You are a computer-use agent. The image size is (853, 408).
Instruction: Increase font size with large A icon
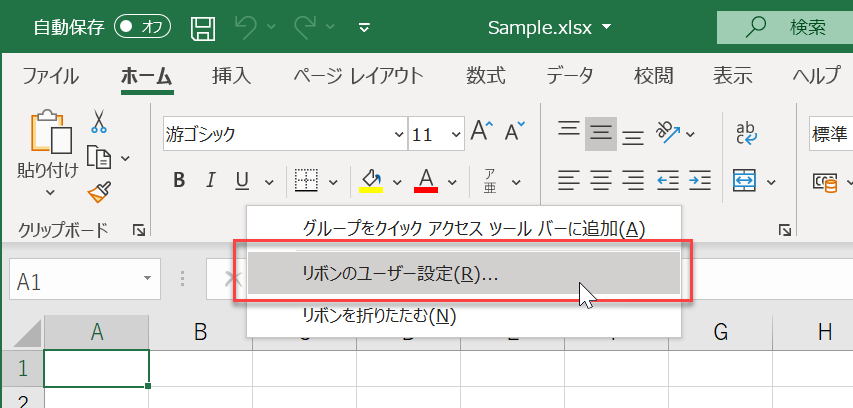pos(482,132)
